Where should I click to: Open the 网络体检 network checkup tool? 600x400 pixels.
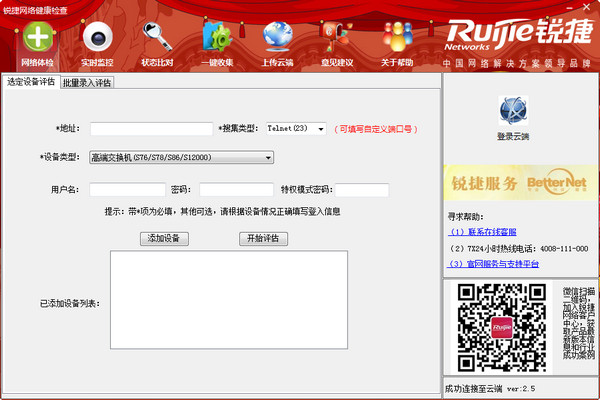[37, 40]
